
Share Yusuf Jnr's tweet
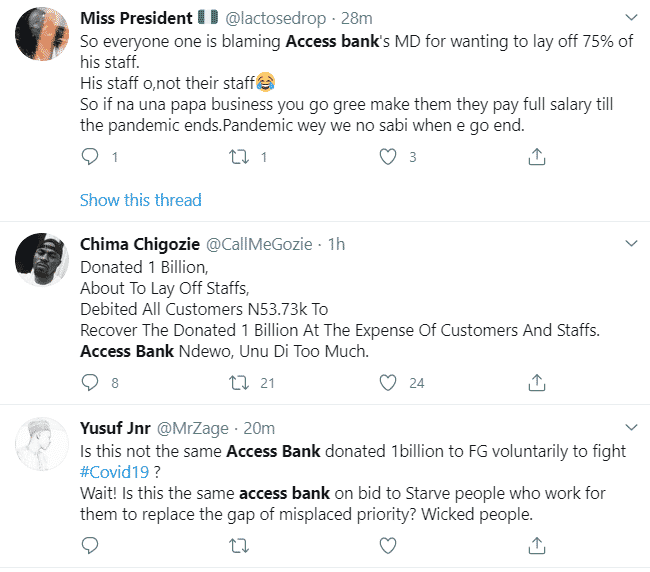coord(537,545)
